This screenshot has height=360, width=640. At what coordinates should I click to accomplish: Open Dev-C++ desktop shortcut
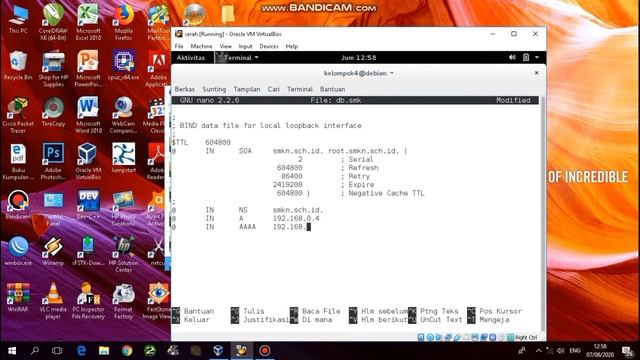88,205
